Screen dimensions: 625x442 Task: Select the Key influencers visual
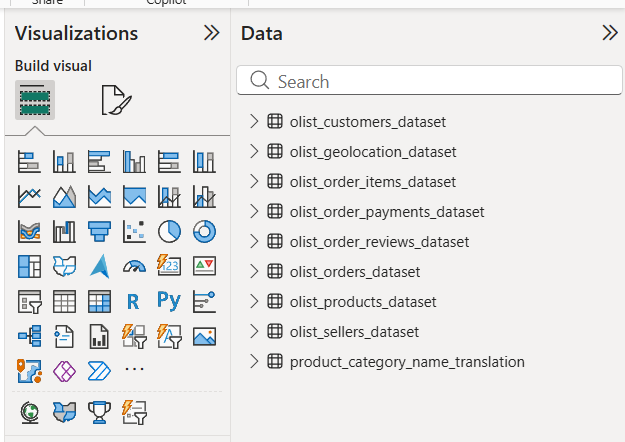[204, 301]
